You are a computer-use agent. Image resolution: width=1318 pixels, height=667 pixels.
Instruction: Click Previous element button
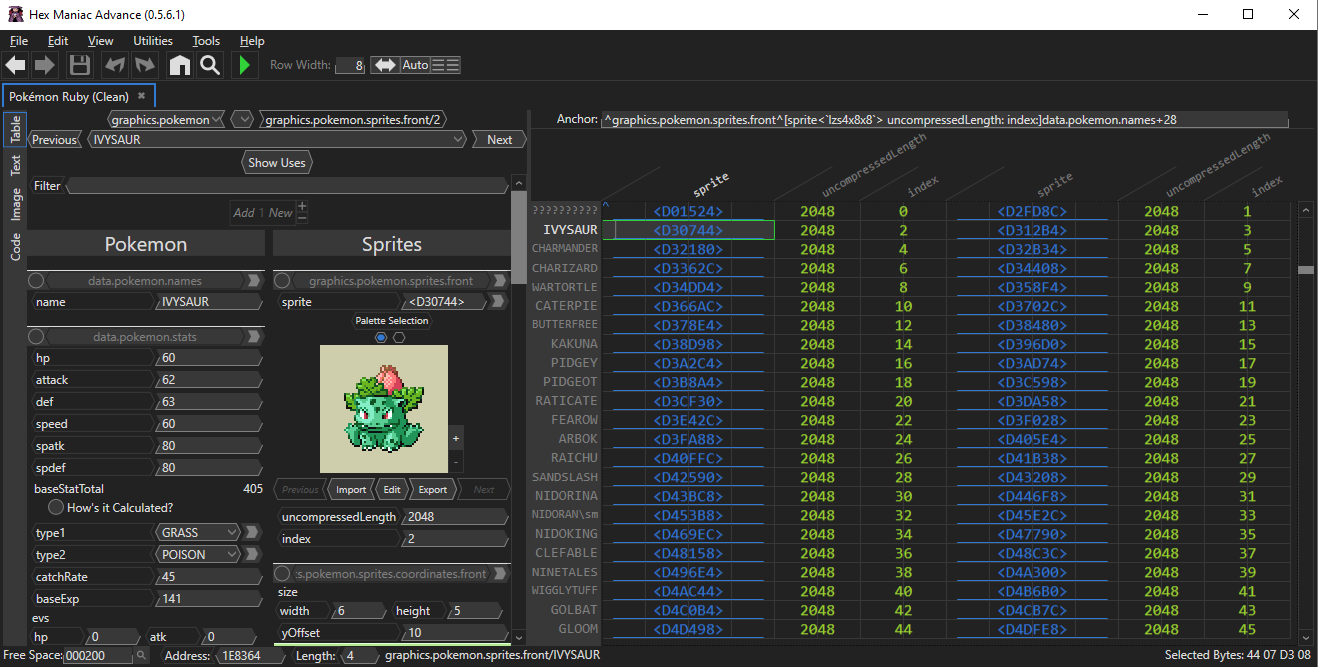pyautogui.click(x=55, y=140)
